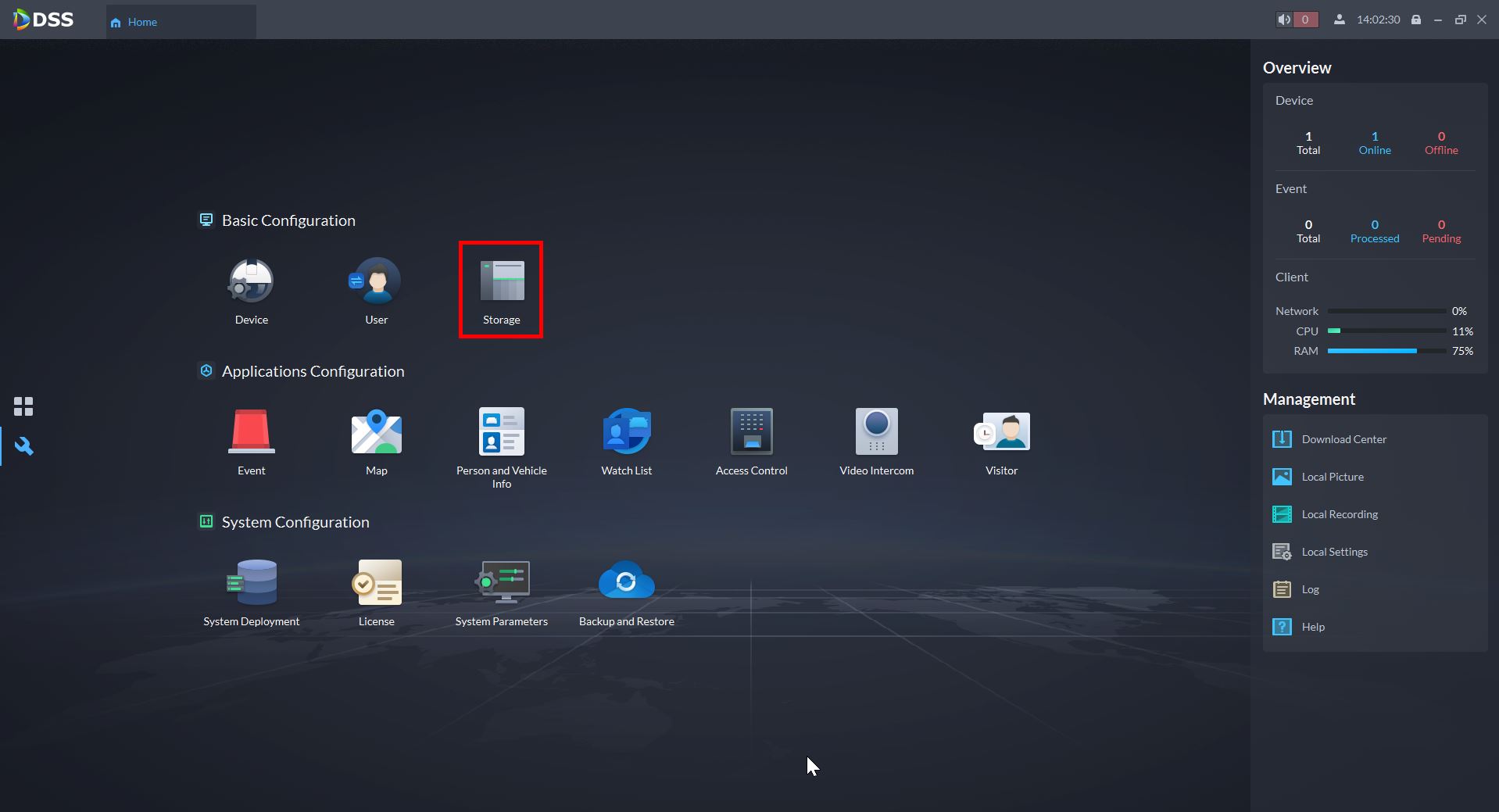Launch the Map configuration

376,432
